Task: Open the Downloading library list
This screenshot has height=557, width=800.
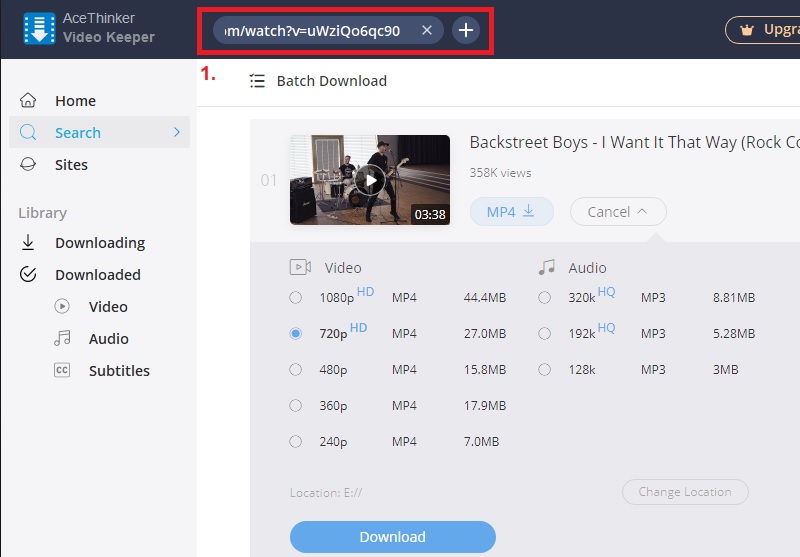Action: pyautogui.click(x=100, y=243)
